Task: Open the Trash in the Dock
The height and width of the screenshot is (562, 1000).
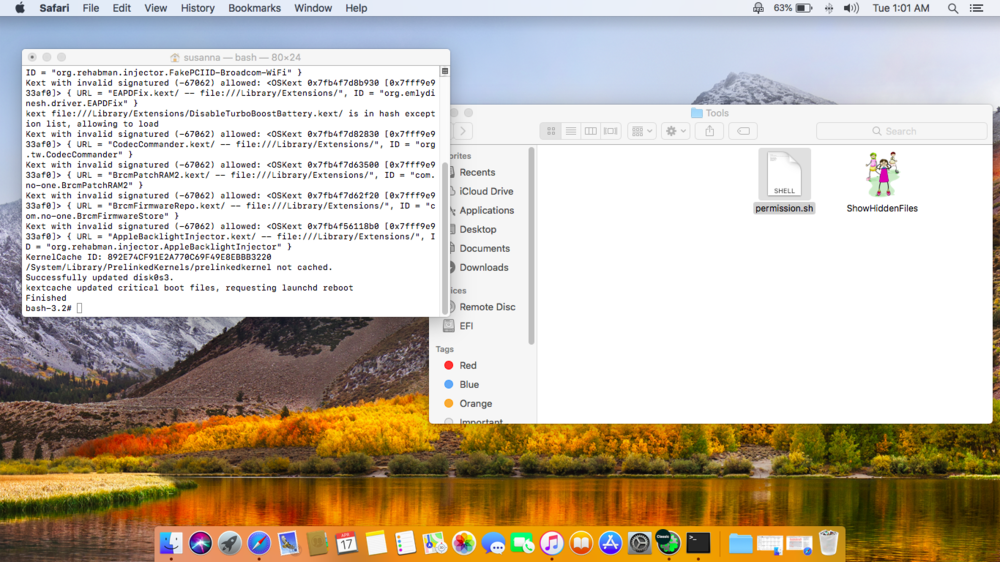Action: click(829, 543)
